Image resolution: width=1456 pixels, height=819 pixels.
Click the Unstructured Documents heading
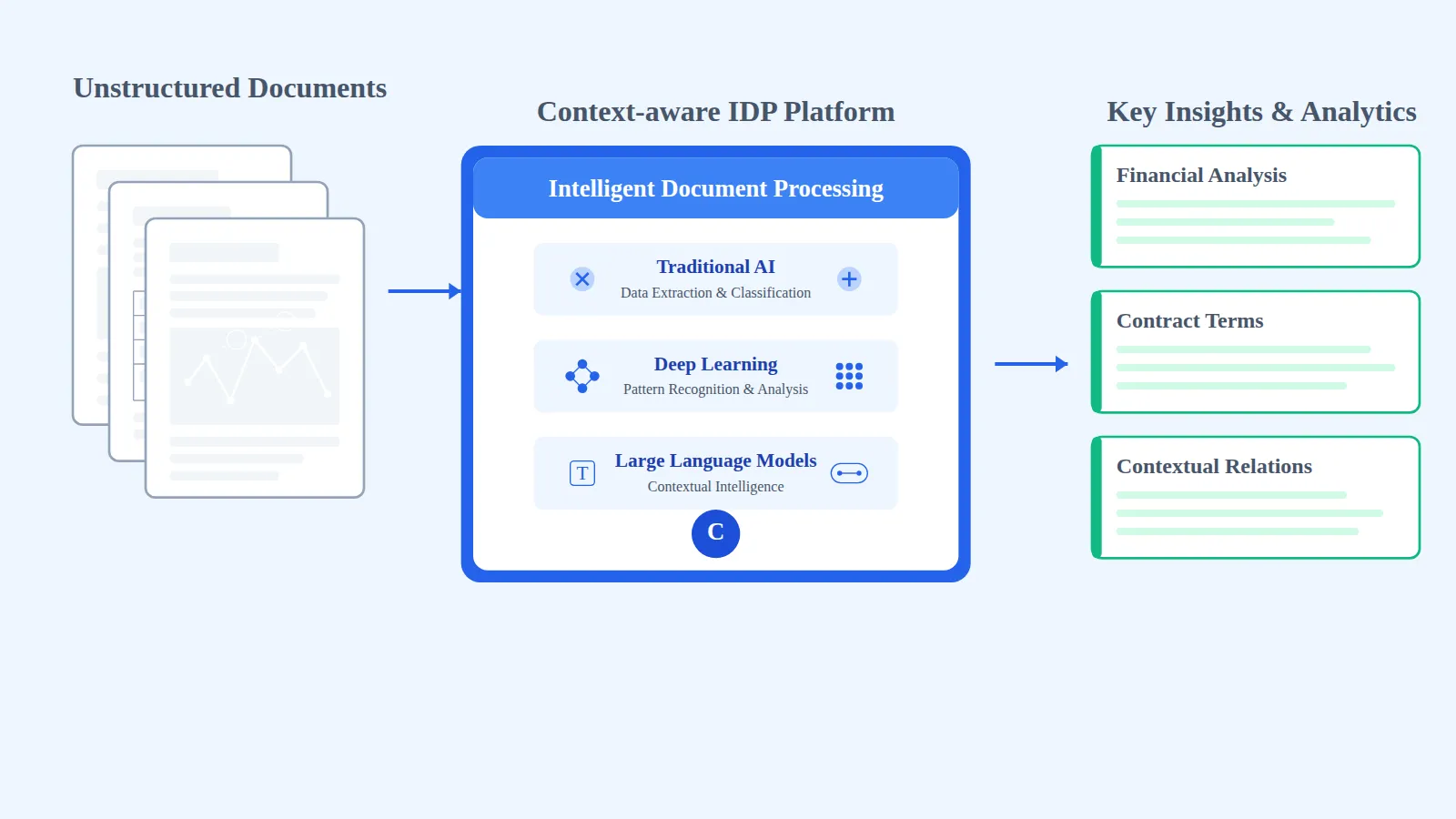point(230,88)
